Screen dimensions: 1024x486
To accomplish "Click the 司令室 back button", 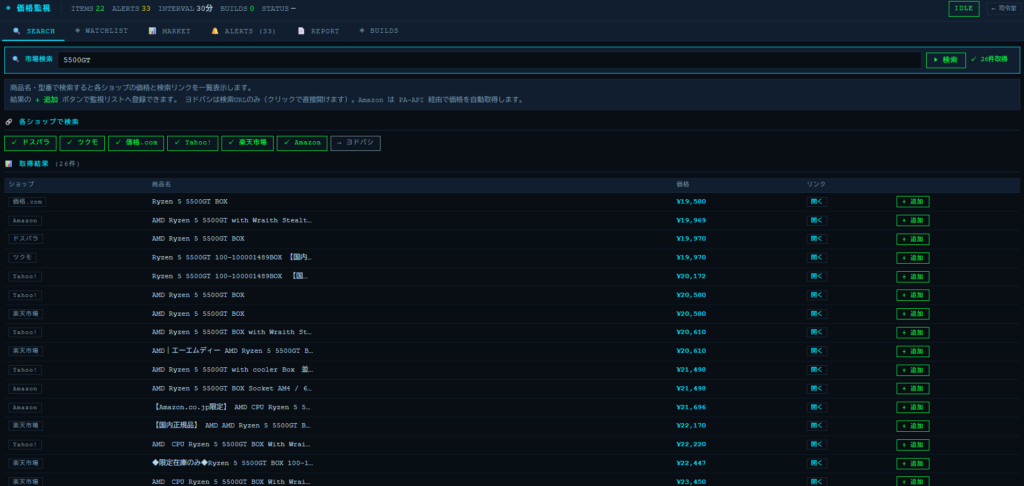I will [x=1002, y=9].
